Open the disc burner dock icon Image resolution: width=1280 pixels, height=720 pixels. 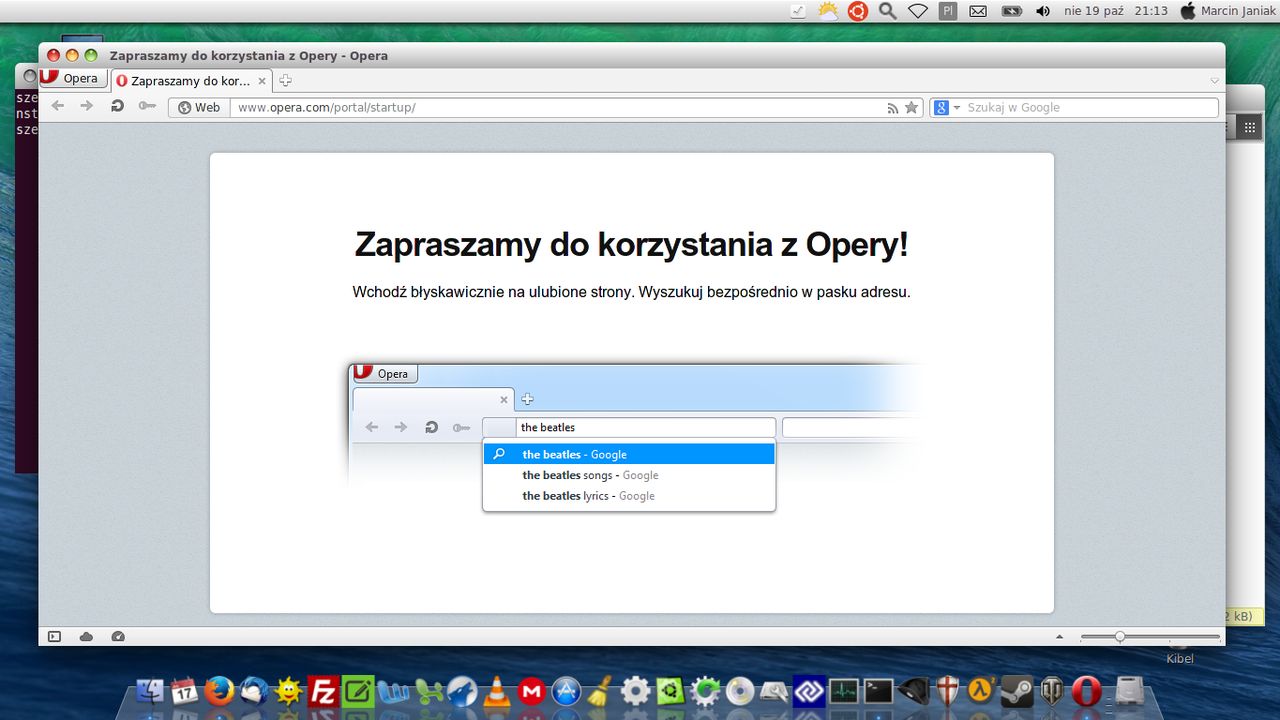coord(739,691)
